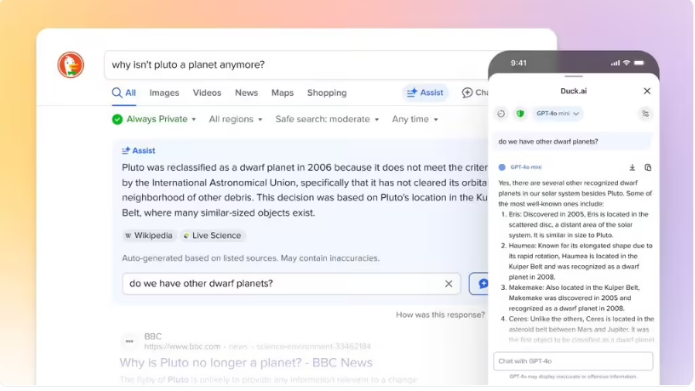Screen dimensions: 695x391
Task: Open the GPT-4o mini model dropdown
Action: click(558, 113)
